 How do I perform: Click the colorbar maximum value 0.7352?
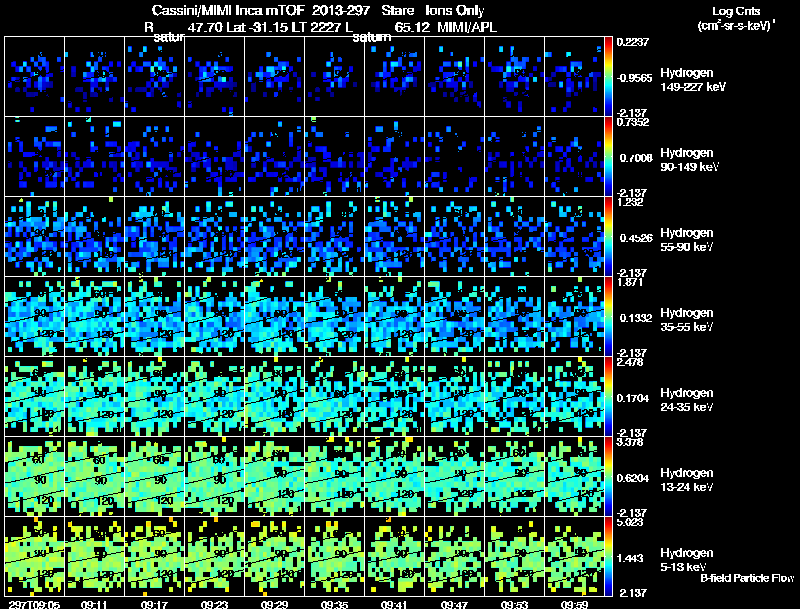point(633,122)
